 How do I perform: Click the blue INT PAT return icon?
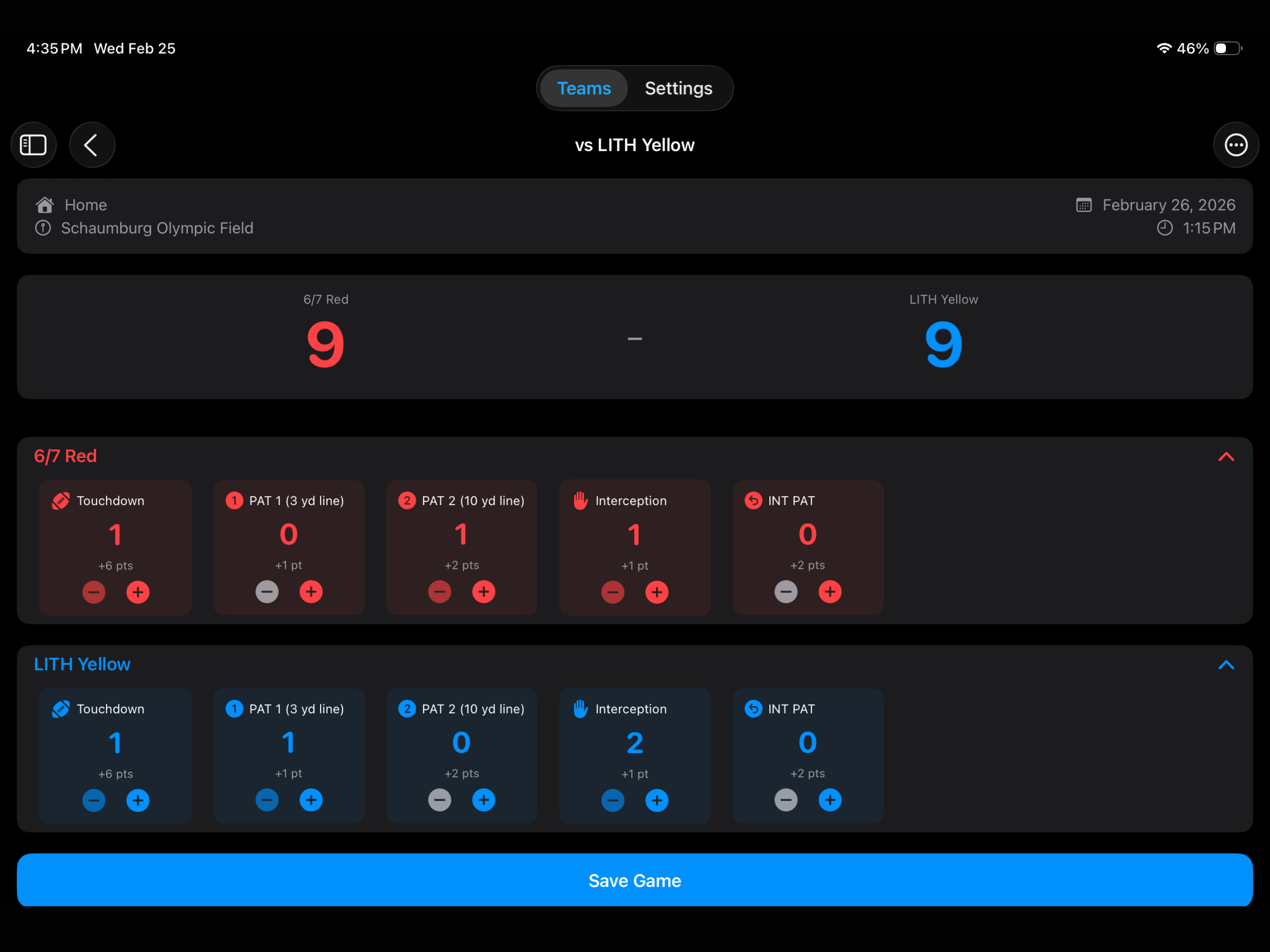tap(753, 709)
